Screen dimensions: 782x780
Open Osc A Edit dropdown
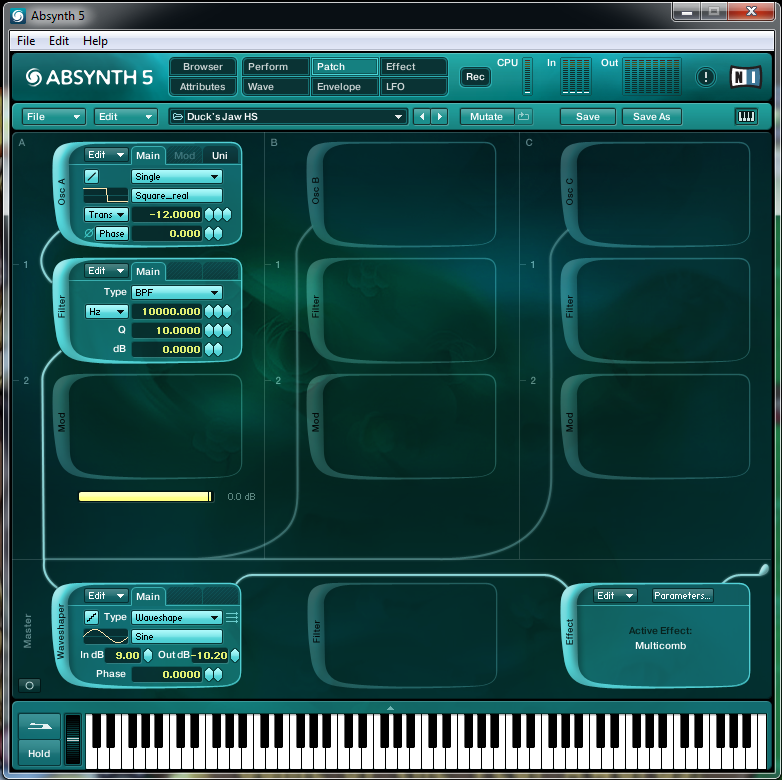106,155
